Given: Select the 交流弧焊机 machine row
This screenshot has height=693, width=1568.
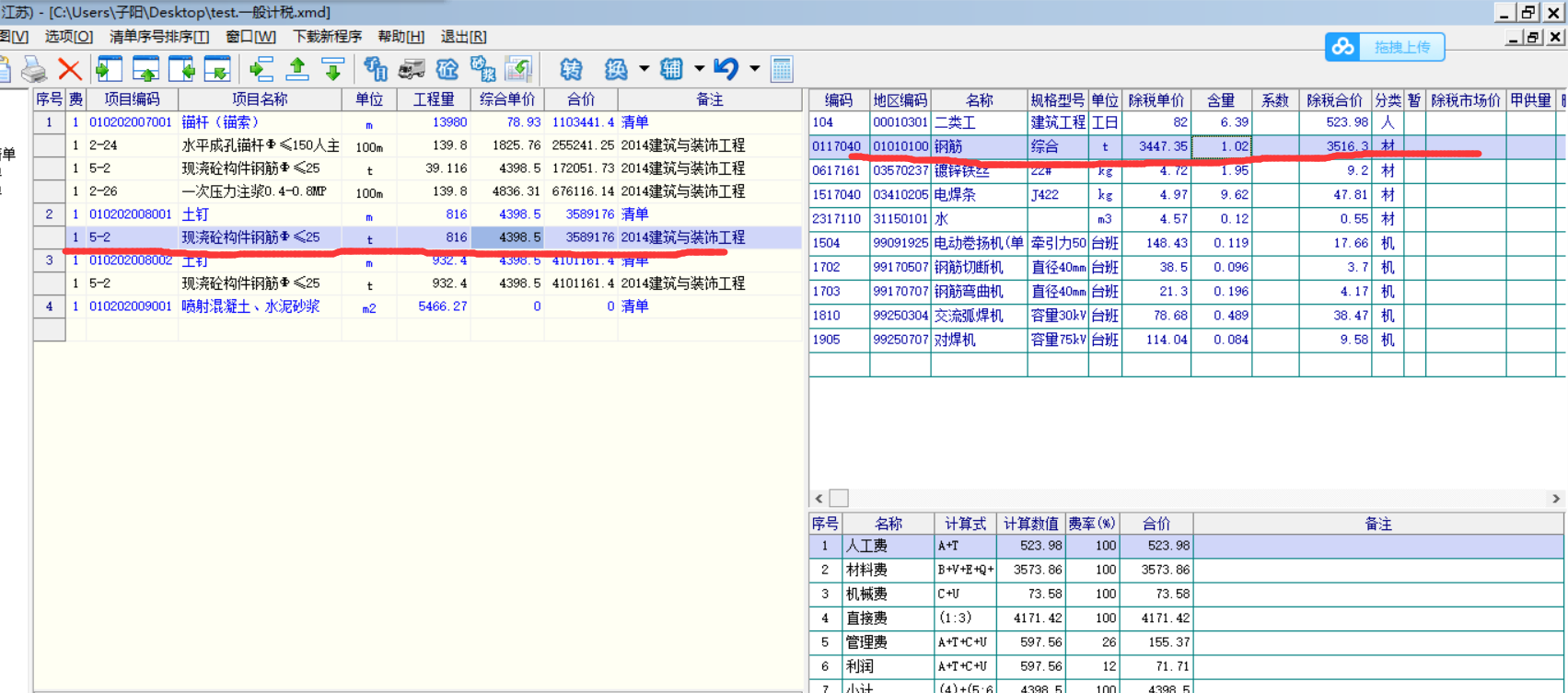Looking at the screenshot, I should coord(1187,315).
